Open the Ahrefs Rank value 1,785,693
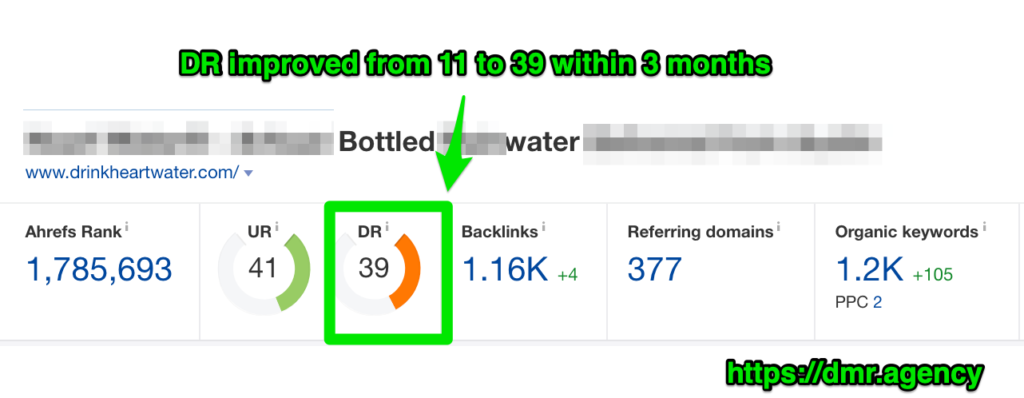Image resolution: width=1024 pixels, height=398 pixels. [99, 270]
